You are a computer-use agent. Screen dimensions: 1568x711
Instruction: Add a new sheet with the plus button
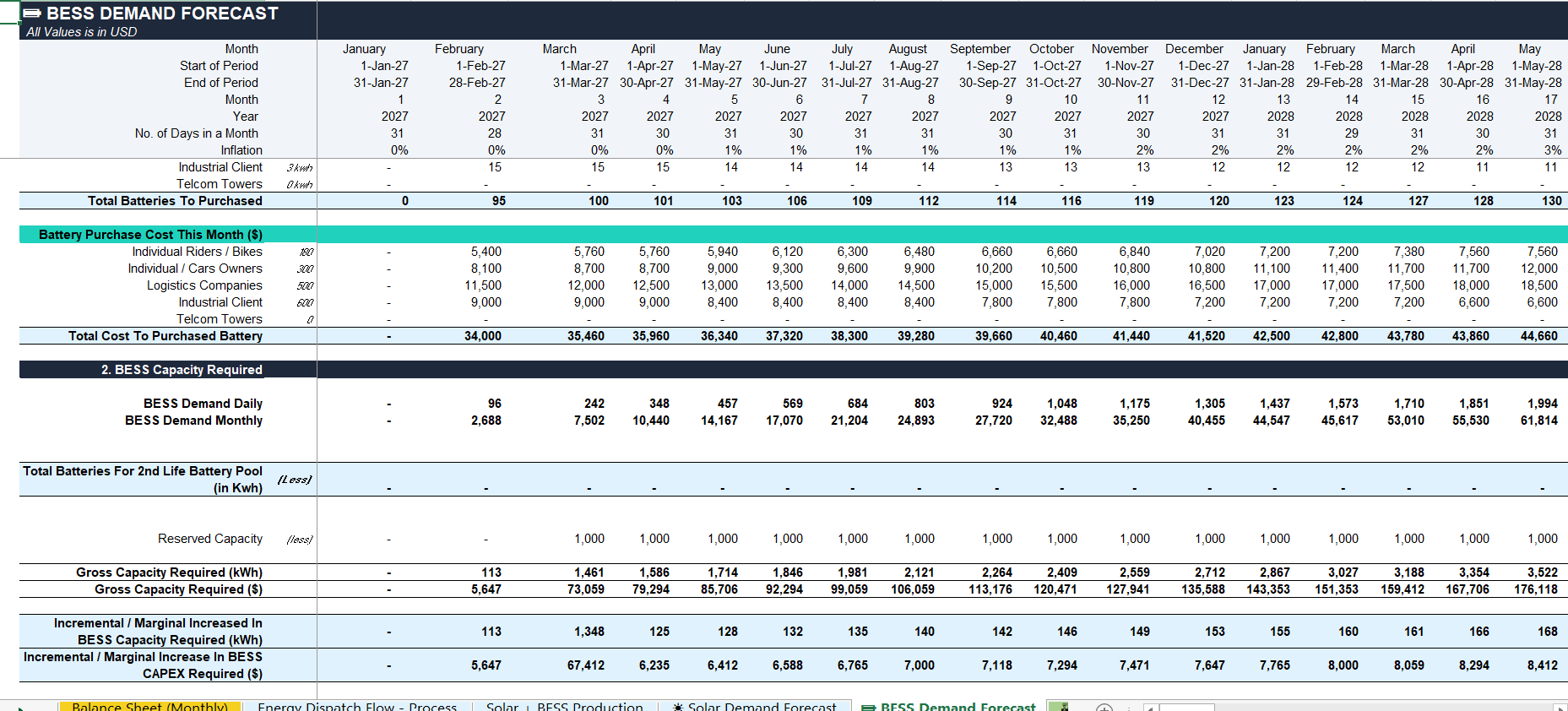tap(1104, 708)
